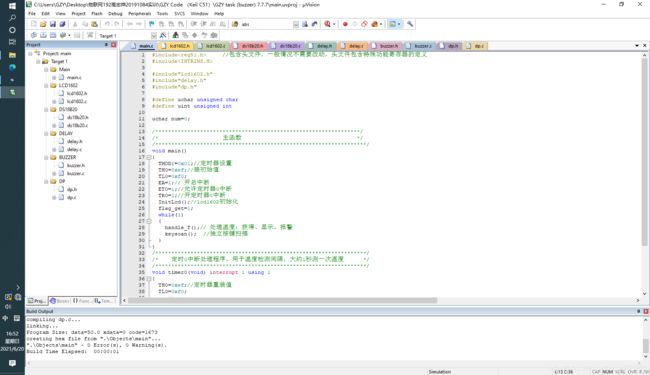
Task: Switch to Books tab in project pane
Action: tap(60, 301)
